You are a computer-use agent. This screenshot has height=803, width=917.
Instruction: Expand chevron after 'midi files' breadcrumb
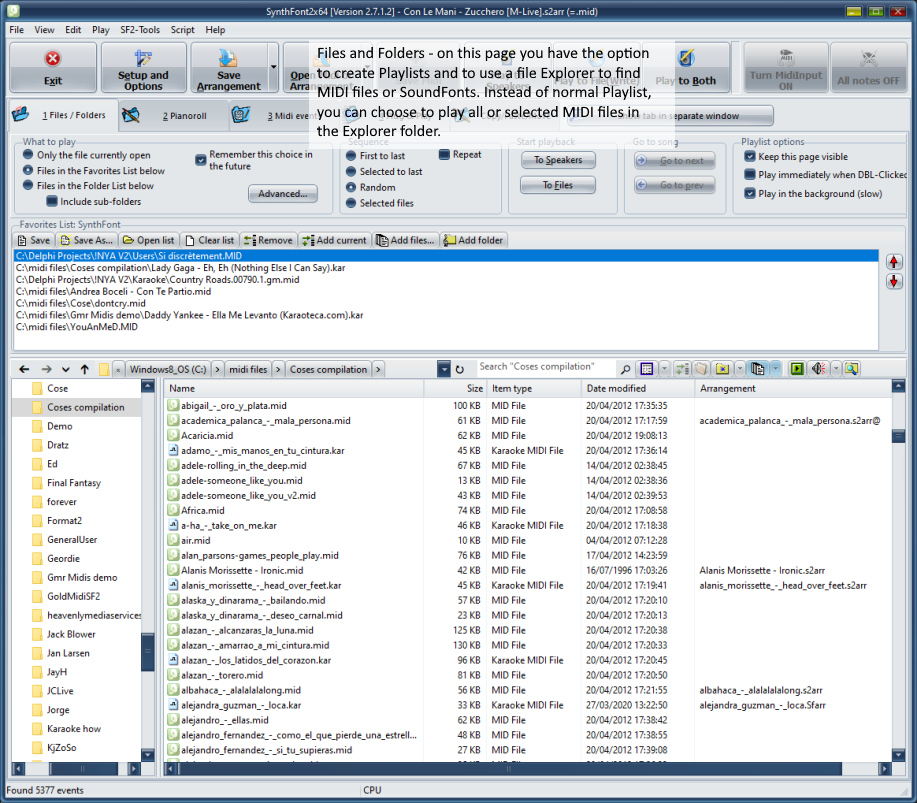(278, 369)
